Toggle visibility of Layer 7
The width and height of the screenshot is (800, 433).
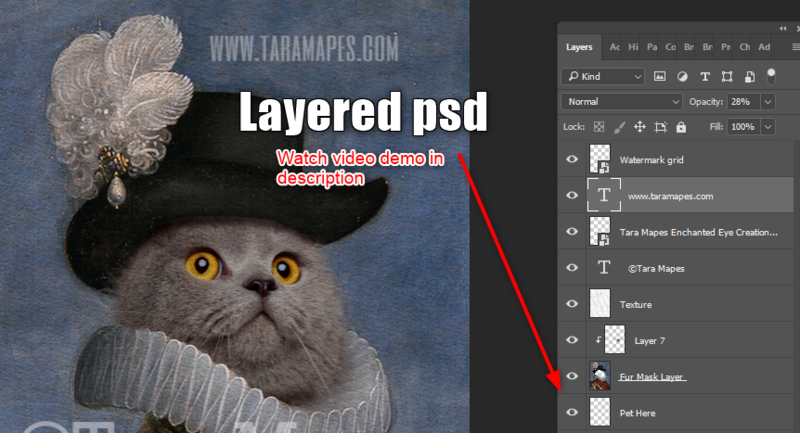point(572,340)
